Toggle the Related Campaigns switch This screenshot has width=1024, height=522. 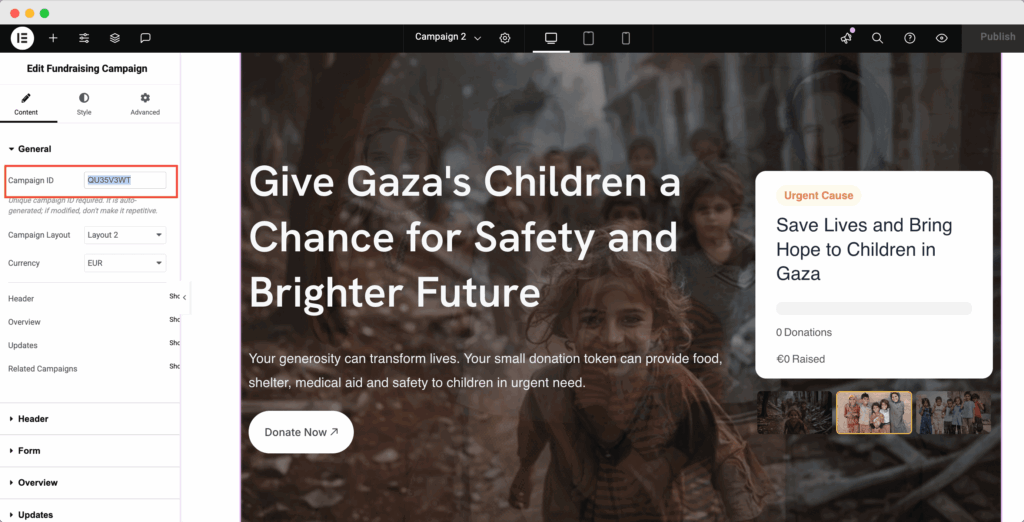coord(174,367)
